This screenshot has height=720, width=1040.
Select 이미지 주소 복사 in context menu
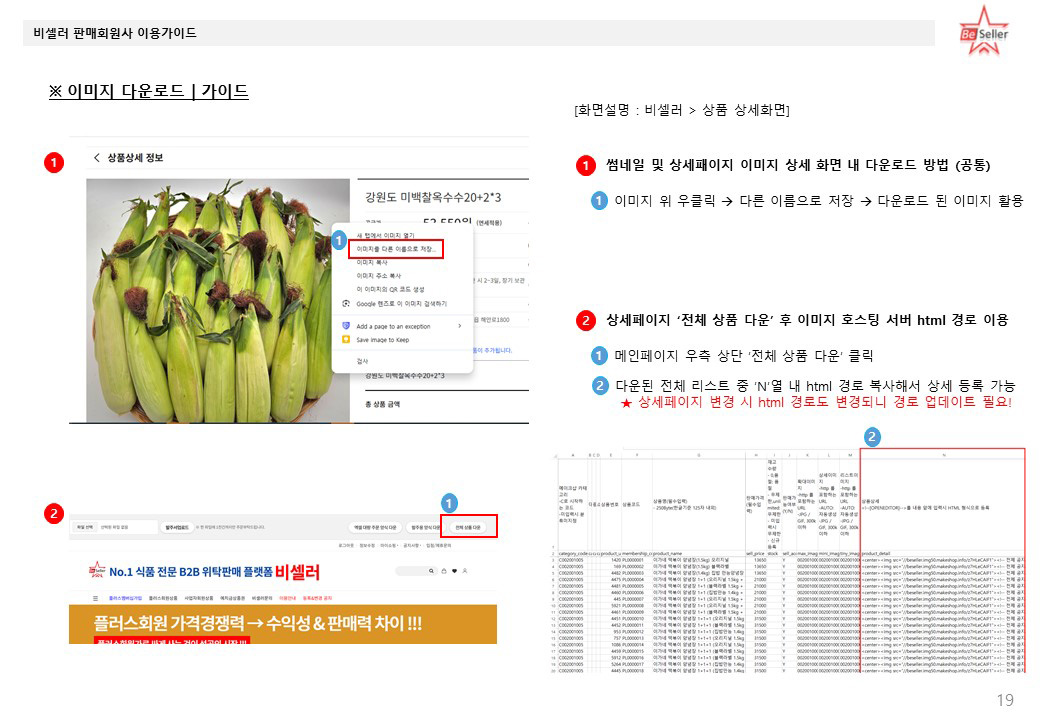379,276
